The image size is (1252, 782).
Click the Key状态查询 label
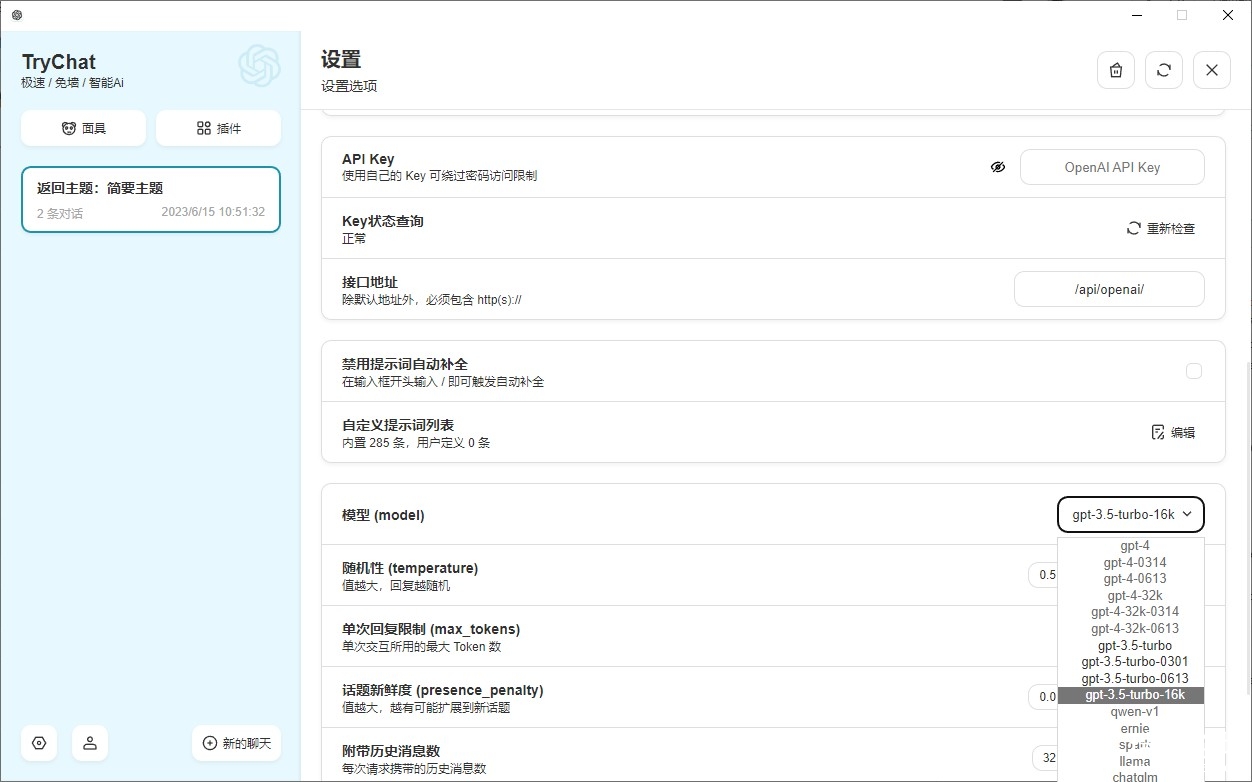383,221
